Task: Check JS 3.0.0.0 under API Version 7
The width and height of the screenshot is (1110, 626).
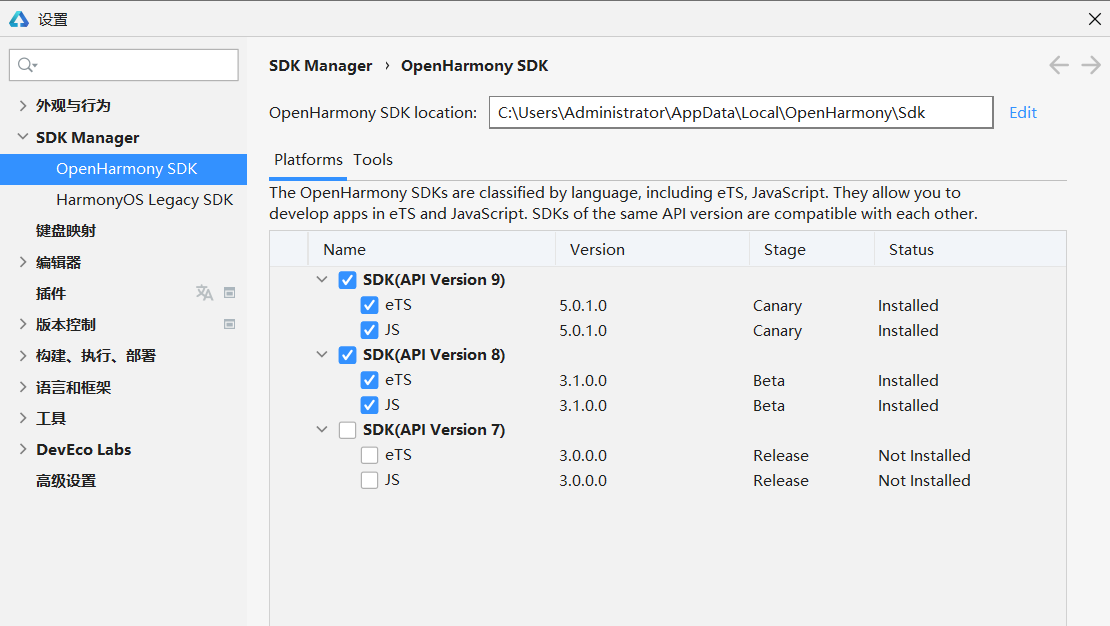Action: pyautogui.click(x=370, y=480)
